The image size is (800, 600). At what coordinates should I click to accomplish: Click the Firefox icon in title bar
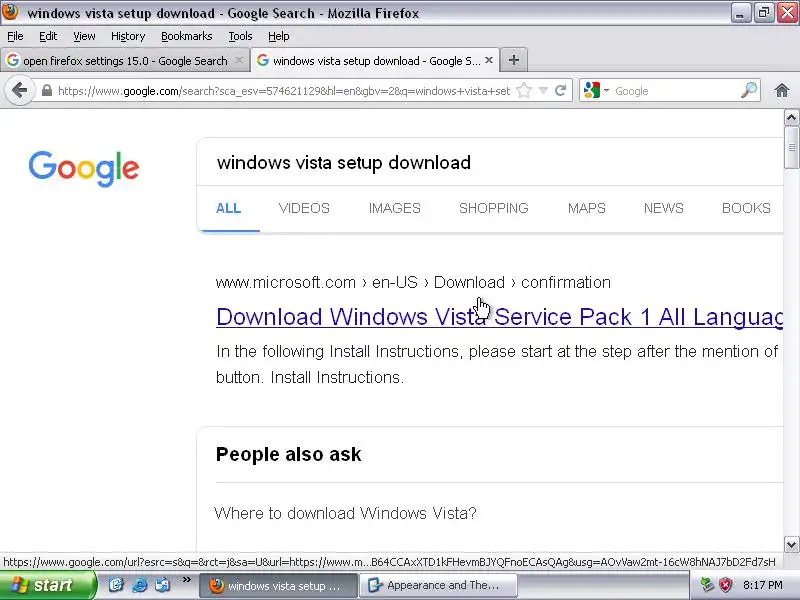(10, 12)
